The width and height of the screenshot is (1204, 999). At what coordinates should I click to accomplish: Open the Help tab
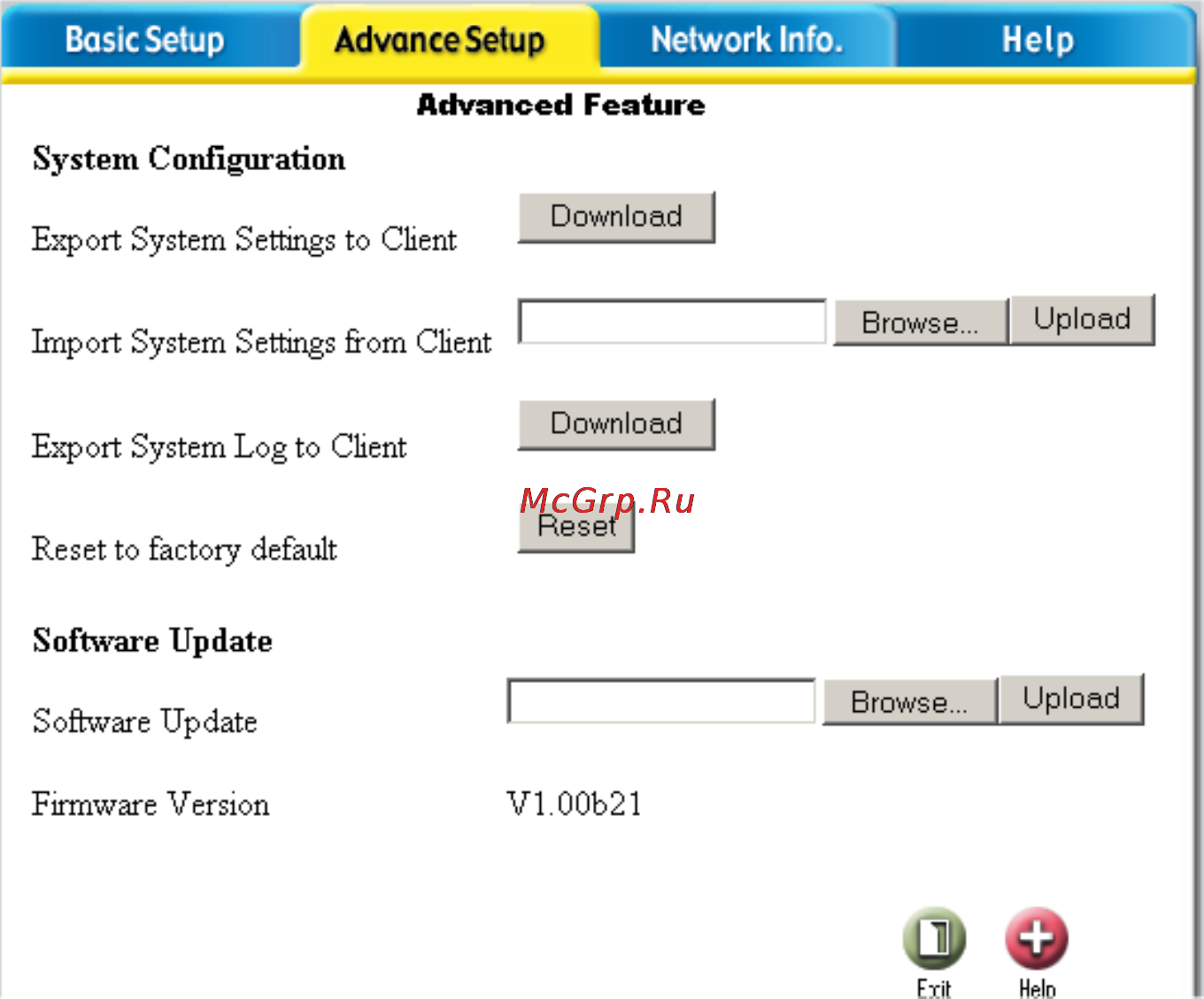click(1038, 40)
